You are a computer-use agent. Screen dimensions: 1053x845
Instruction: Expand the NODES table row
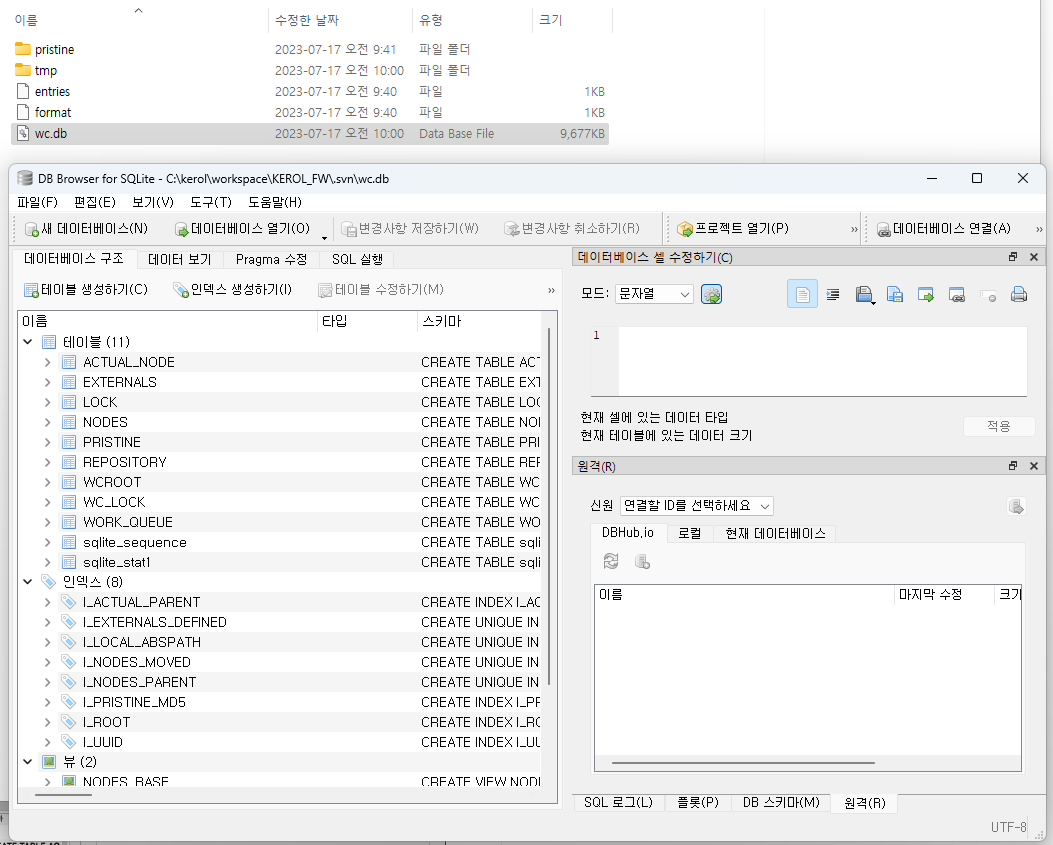click(47, 422)
